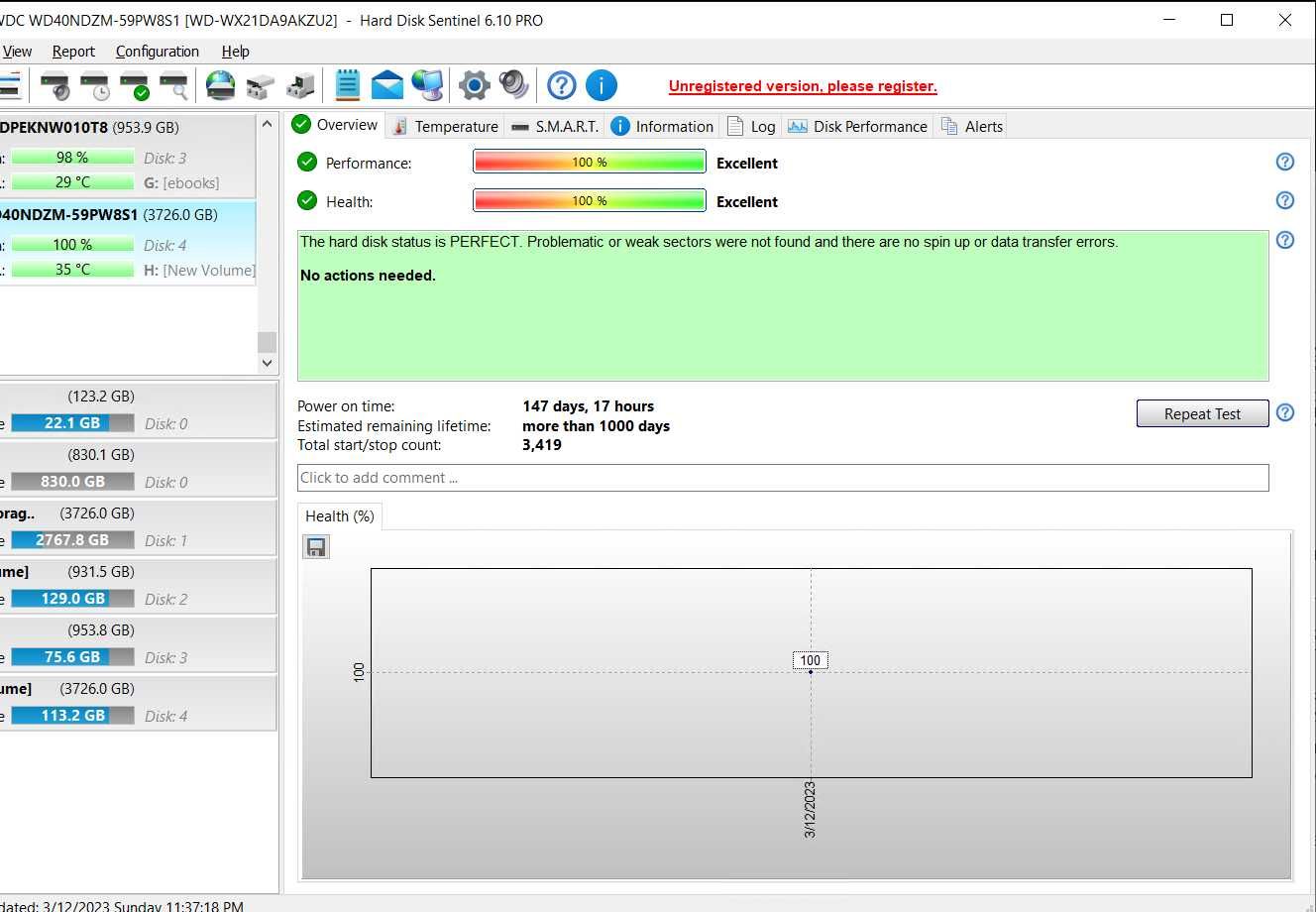Switch to the Temperature tab
1316x912 pixels.
445,126
